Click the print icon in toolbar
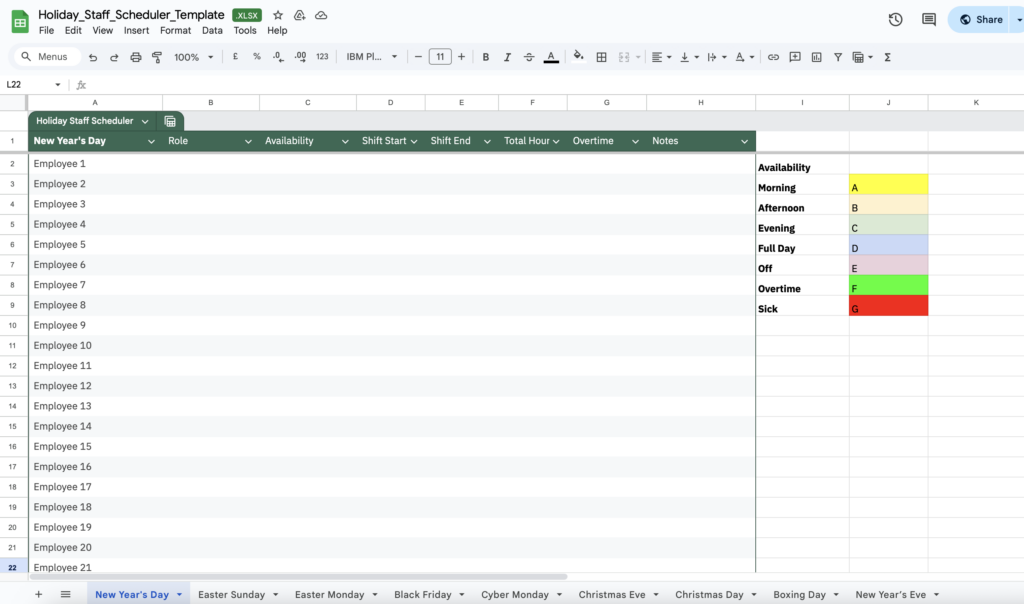1024x604 pixels. pyautogui.click(x=136, y=57)
